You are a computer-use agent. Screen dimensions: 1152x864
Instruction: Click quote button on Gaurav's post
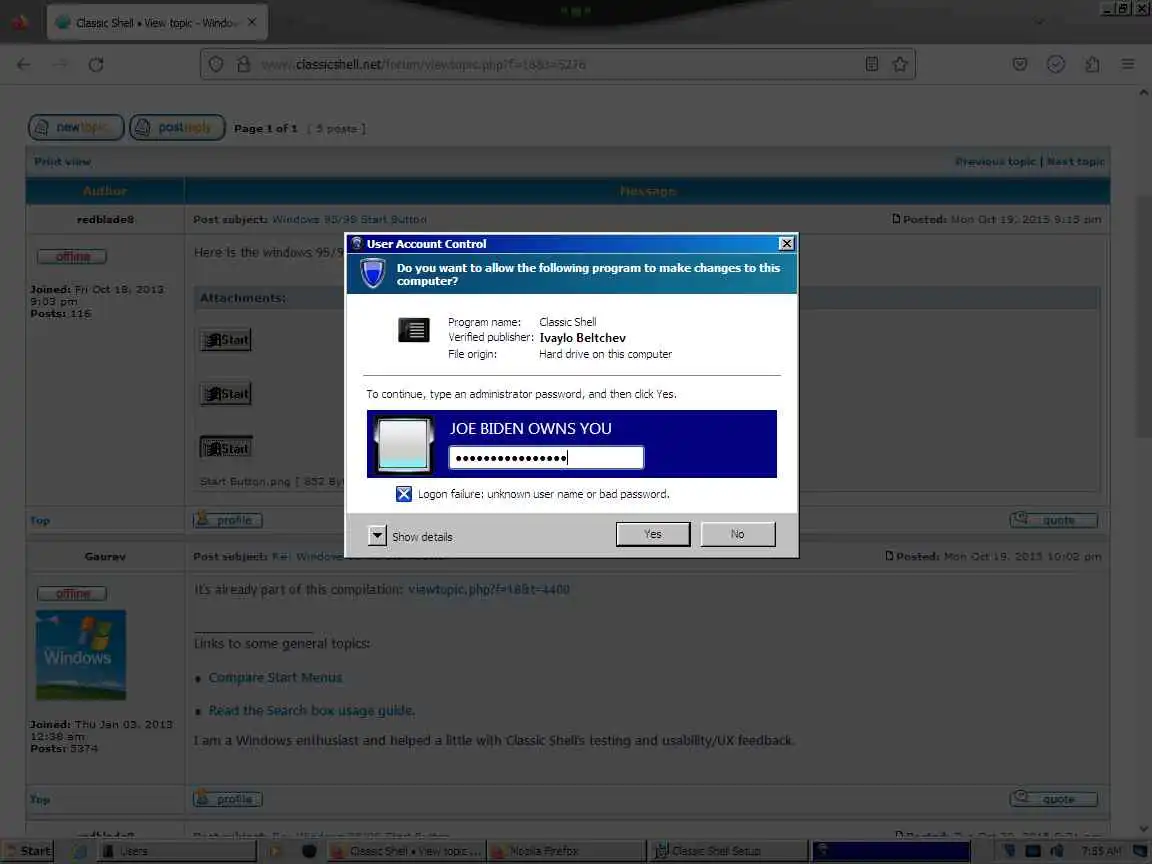tap(1054, 799)
